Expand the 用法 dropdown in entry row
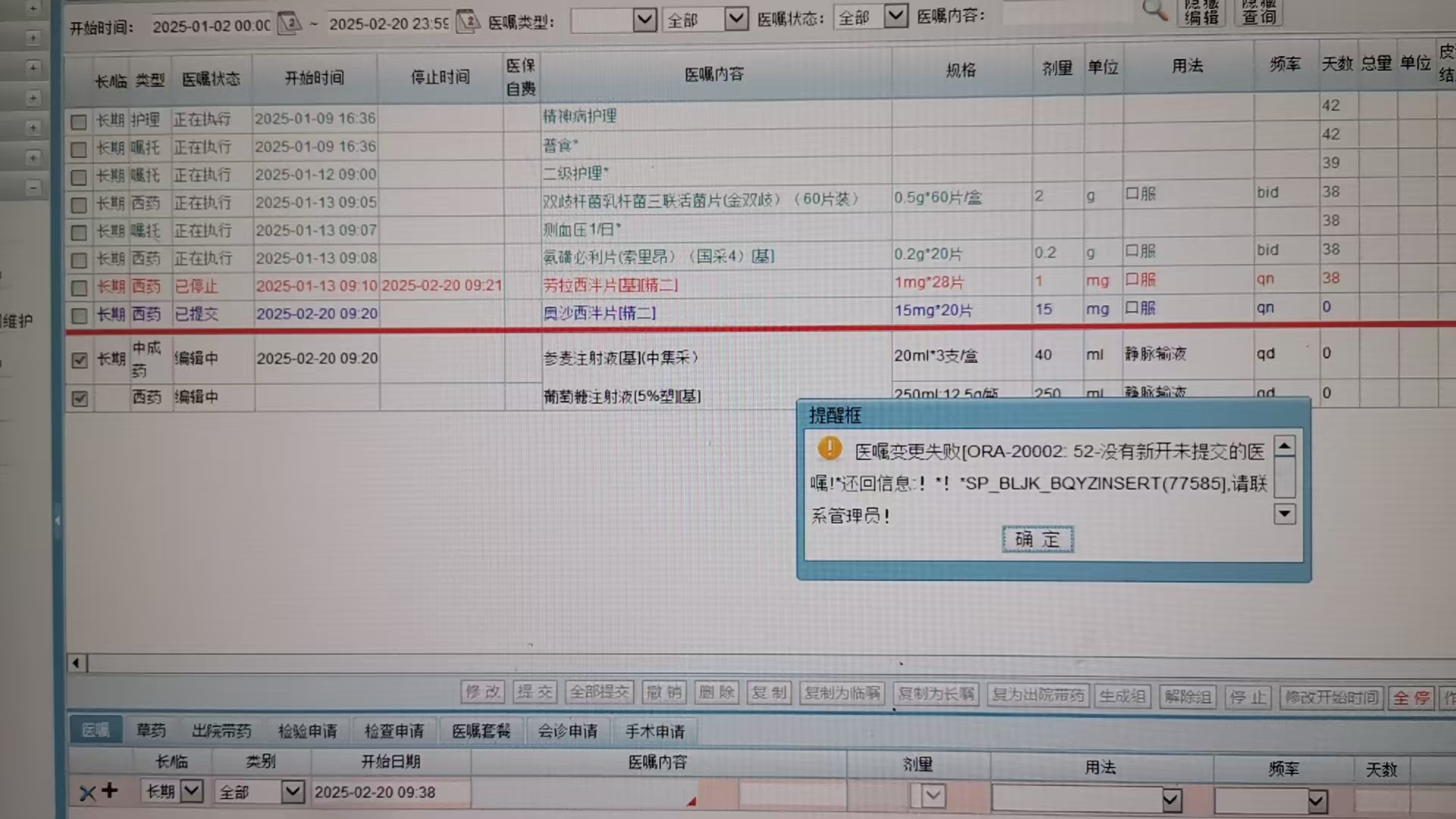1456x819 pixels. (1171, 799)
